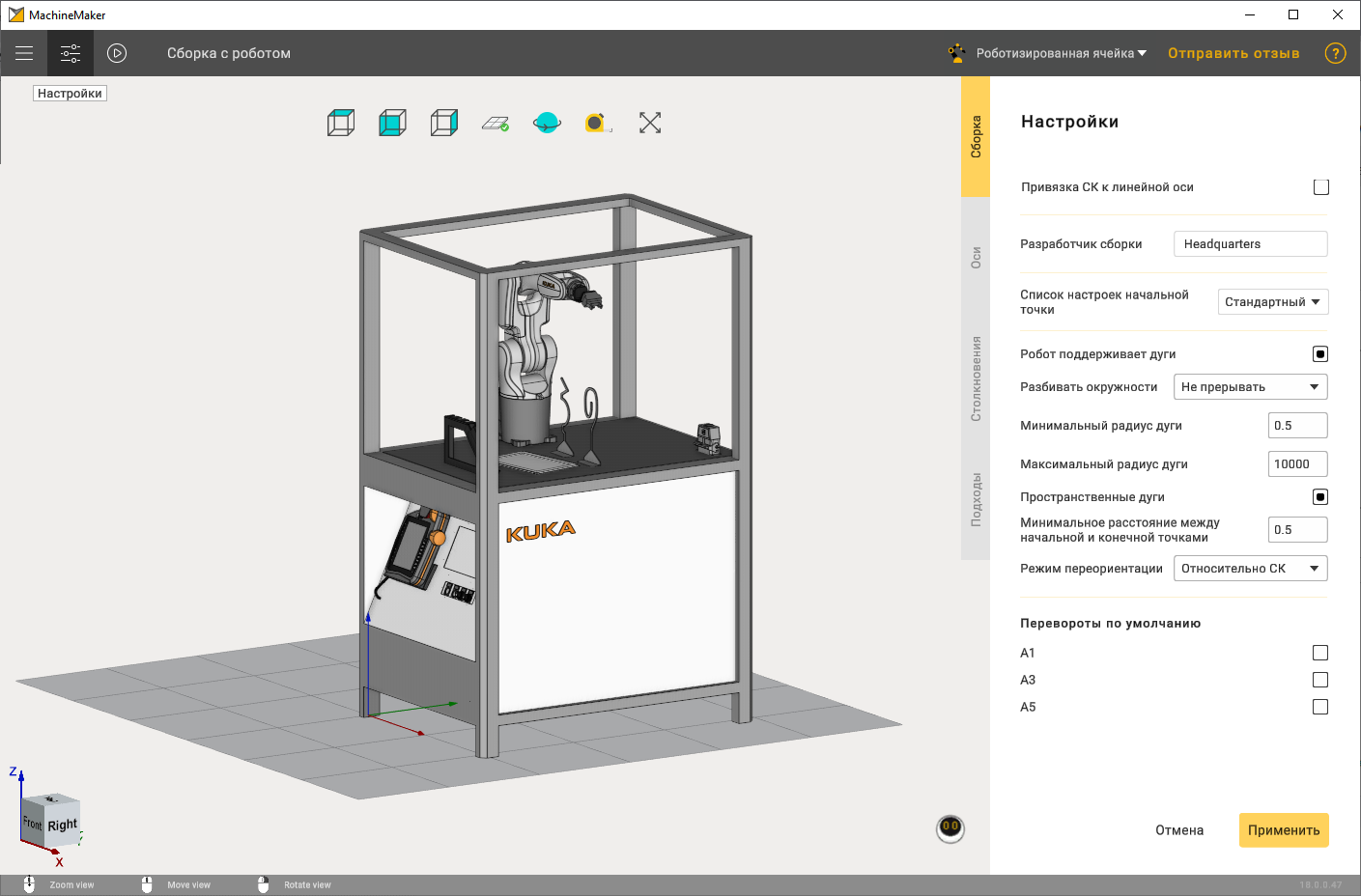1361x896 pixels.
Task: Check the A3 flip checkbox
Action: [1320, 681]
